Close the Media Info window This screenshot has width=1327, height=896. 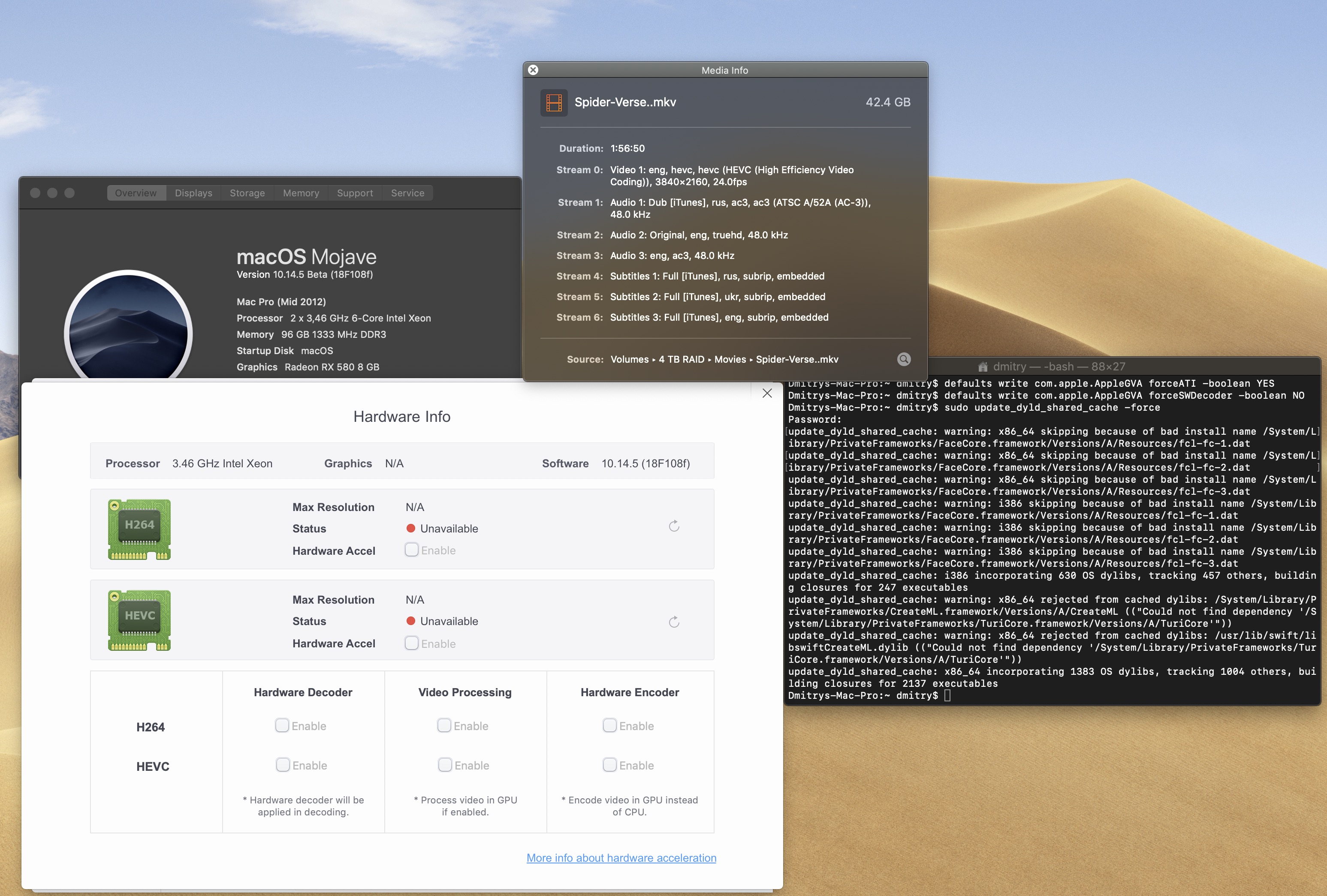click(x=533, y=69)
